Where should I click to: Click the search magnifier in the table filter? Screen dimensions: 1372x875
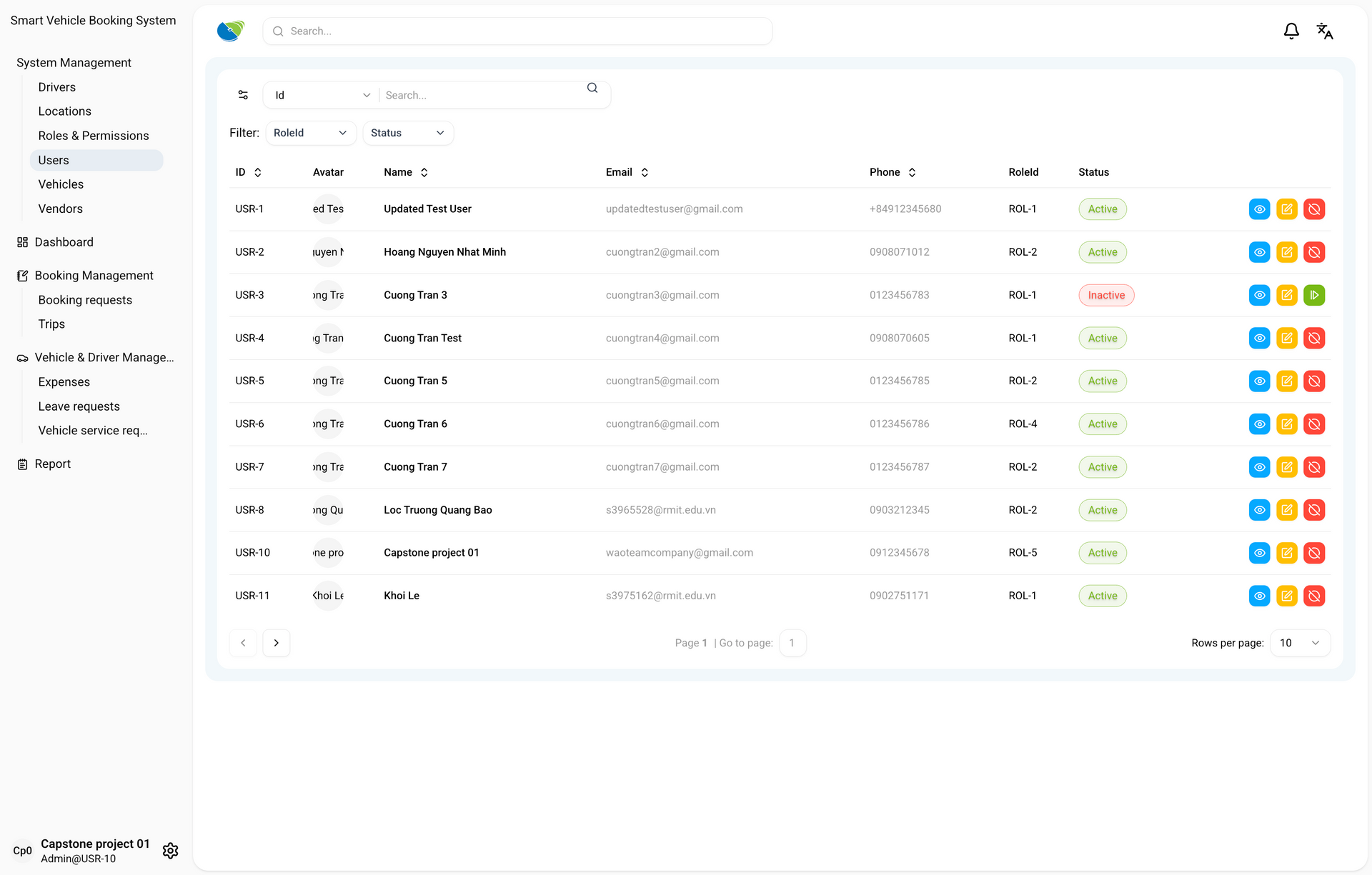[592, 88]
